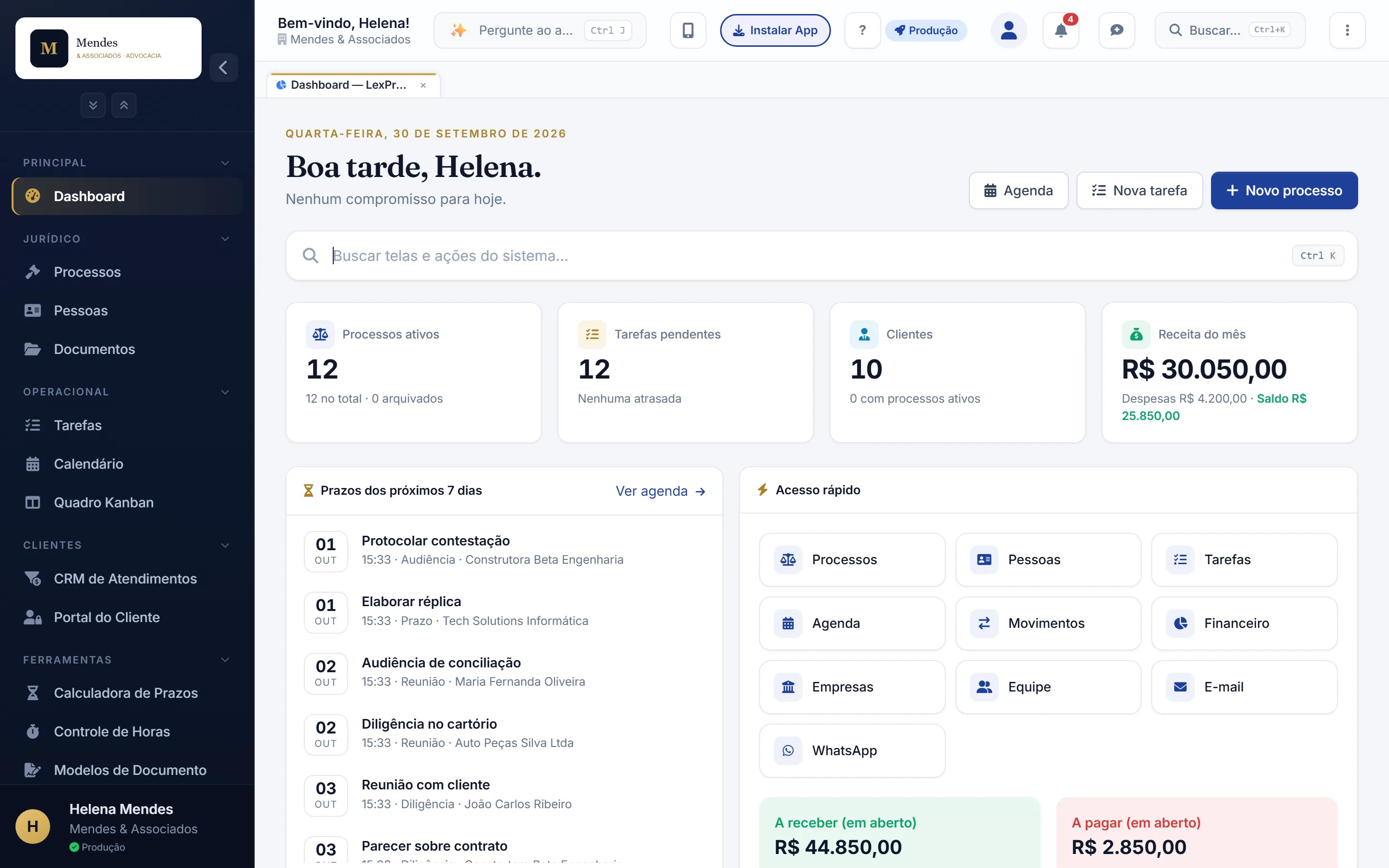Follow the Ver agenda link

(661, 491)
